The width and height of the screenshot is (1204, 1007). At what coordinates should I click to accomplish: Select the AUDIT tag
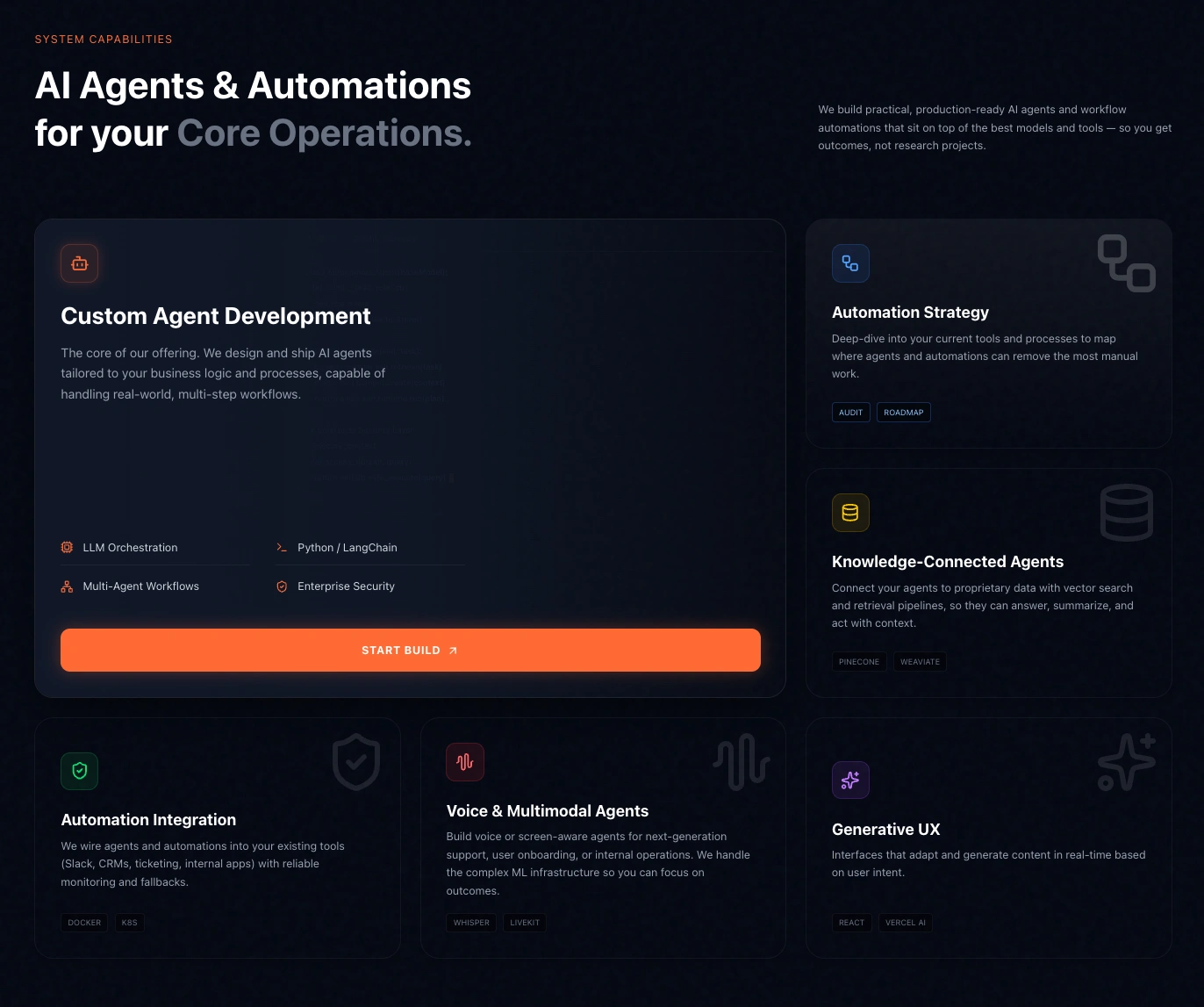[851, 413]
